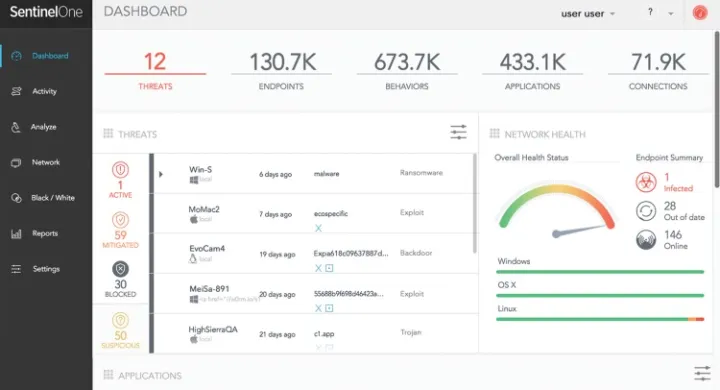
Task: Go to Dashboard menu item
Action: 50,56
